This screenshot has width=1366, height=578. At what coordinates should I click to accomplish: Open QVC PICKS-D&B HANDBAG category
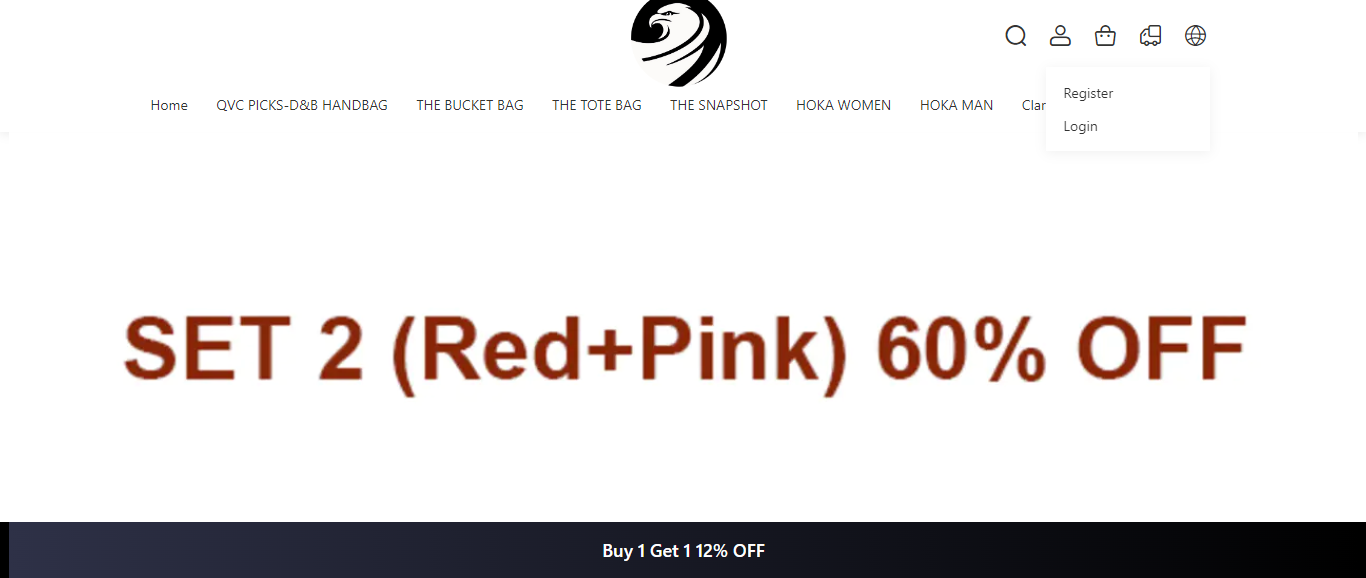302,105
